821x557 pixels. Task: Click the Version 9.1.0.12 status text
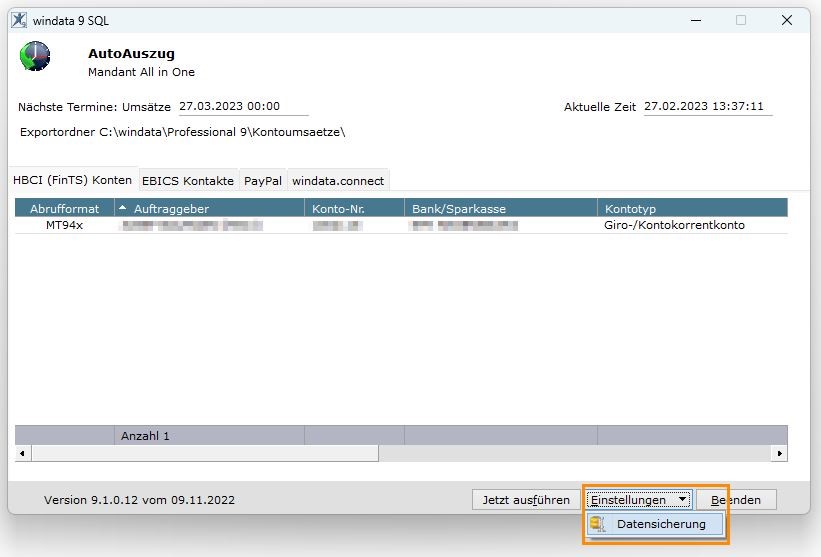pos(139,500)
